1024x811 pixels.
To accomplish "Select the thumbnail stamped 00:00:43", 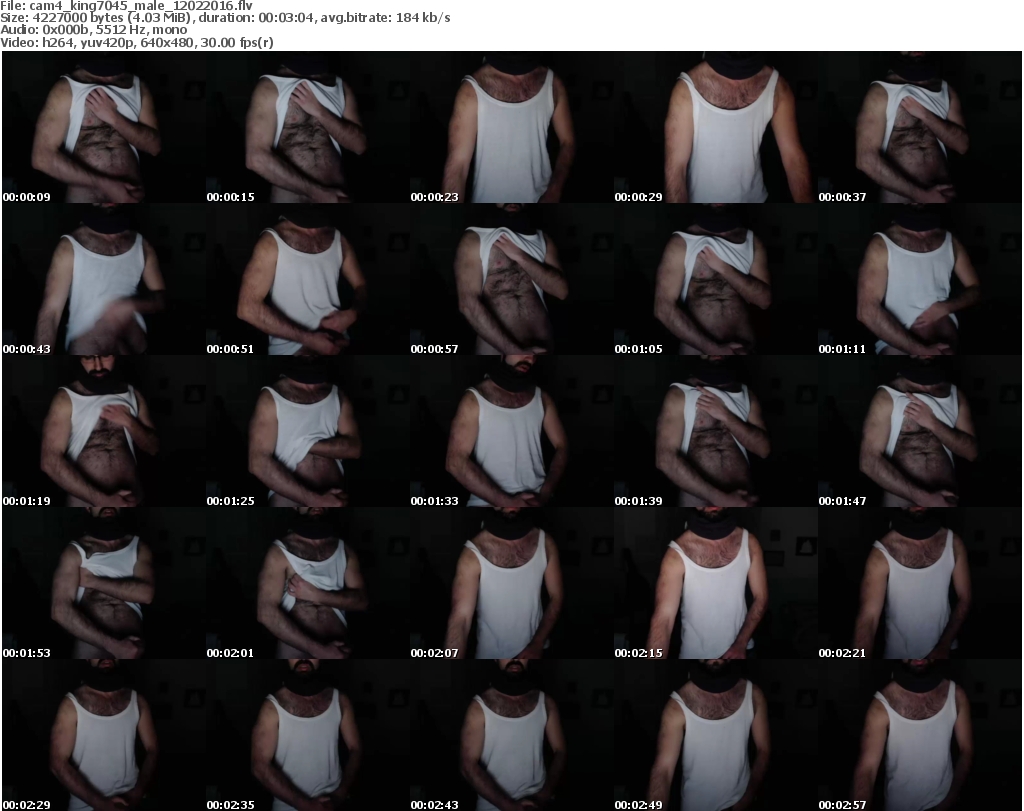I will tap(104, 279).
